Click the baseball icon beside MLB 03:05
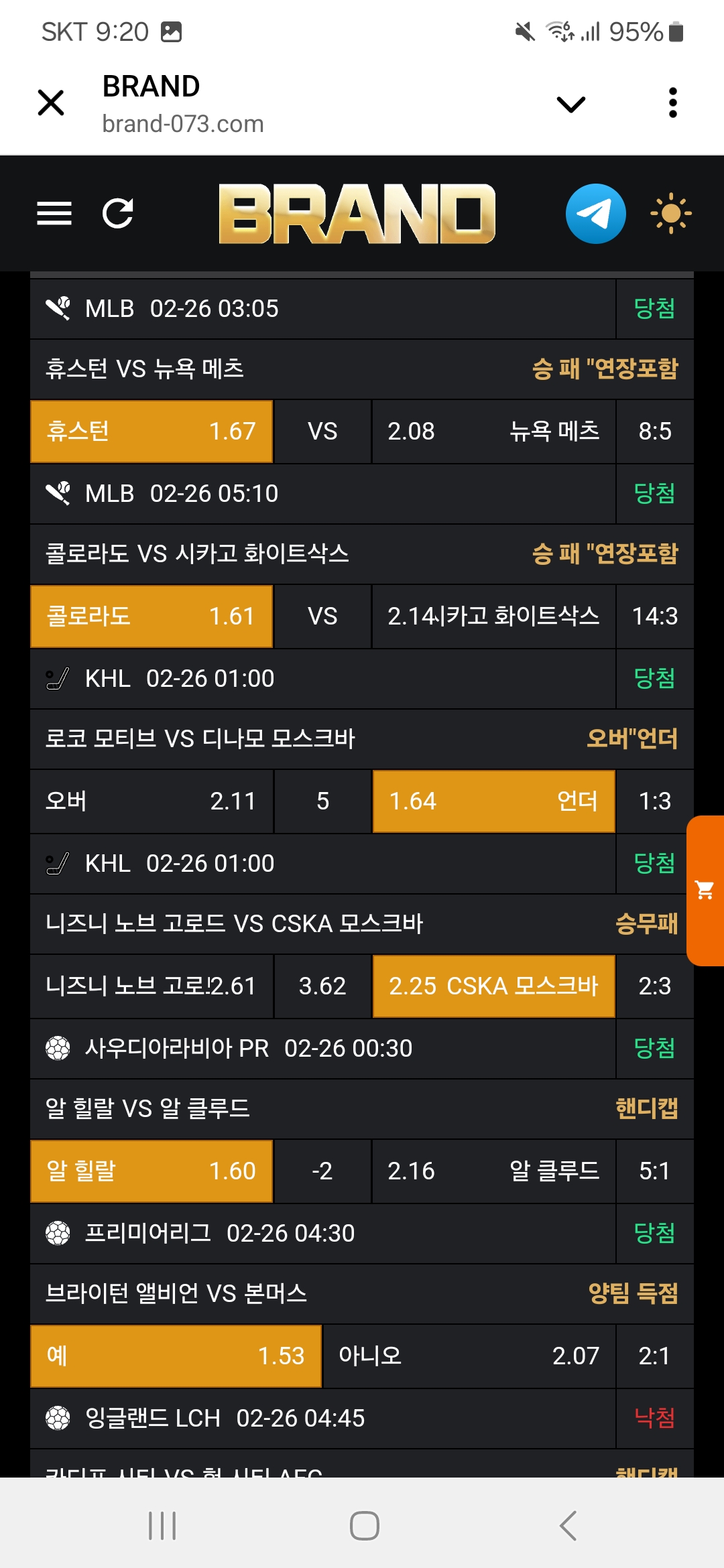Viewport: 724px width, 1568px height. pos(58,308)
